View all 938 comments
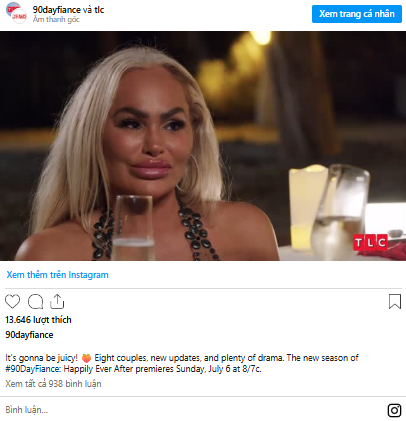406x421 pixels. click(53, 384)
